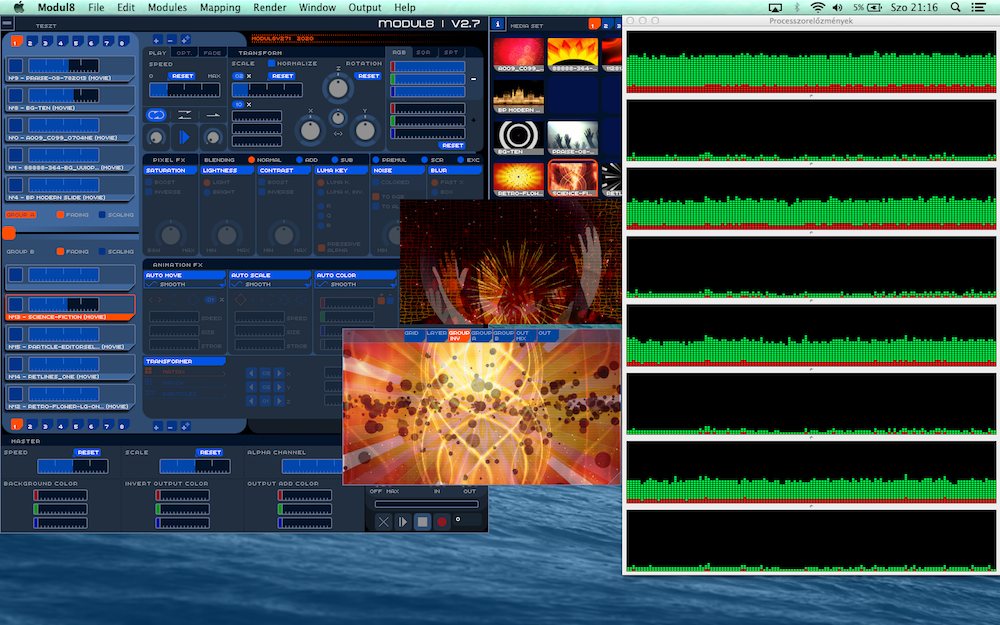Add a layer with the top plus icon

pyautogui.click(x=157, y=40)
